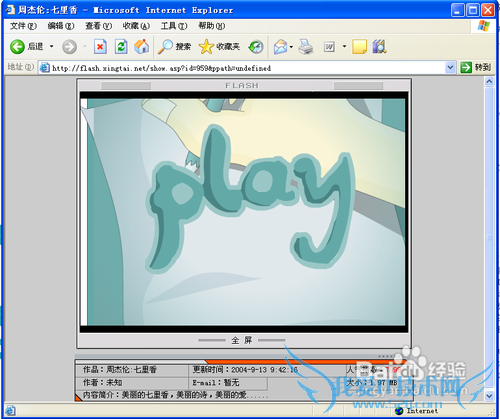Open the 收藏(A) menu
The image size is (500, 419).
(x=136, y=26)
